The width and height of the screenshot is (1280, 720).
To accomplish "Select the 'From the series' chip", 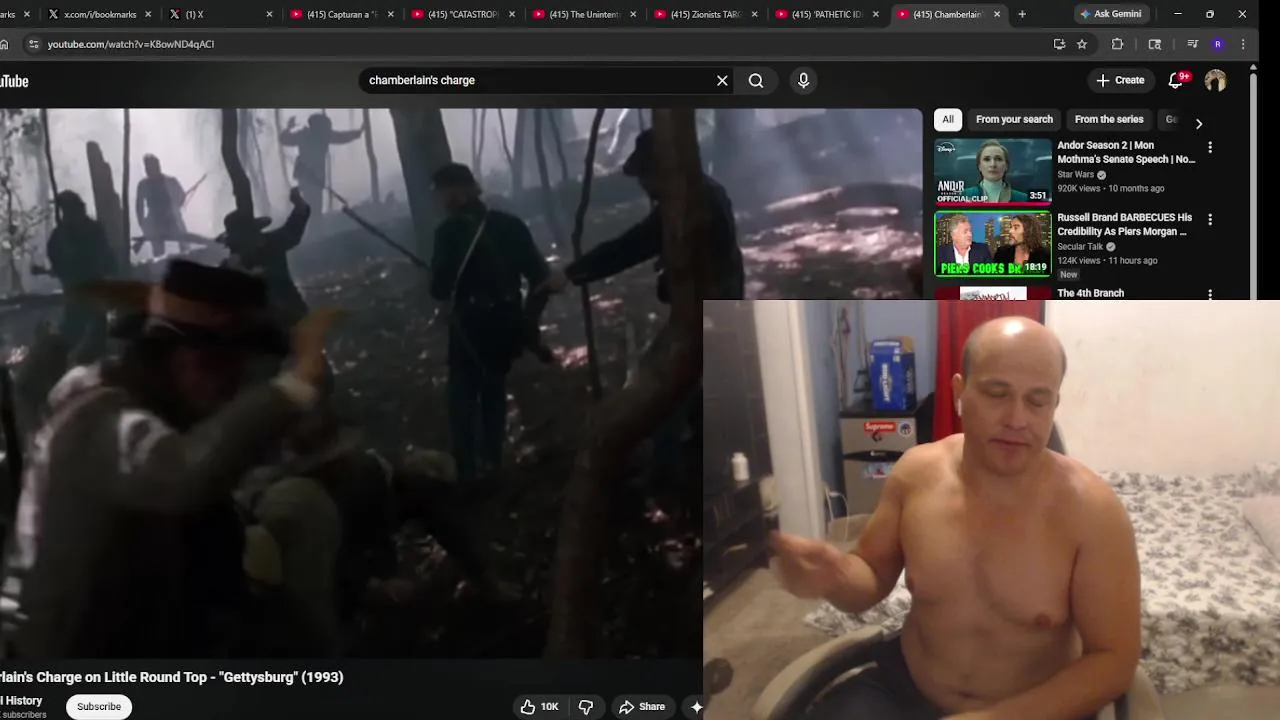I will [1109, 119].
